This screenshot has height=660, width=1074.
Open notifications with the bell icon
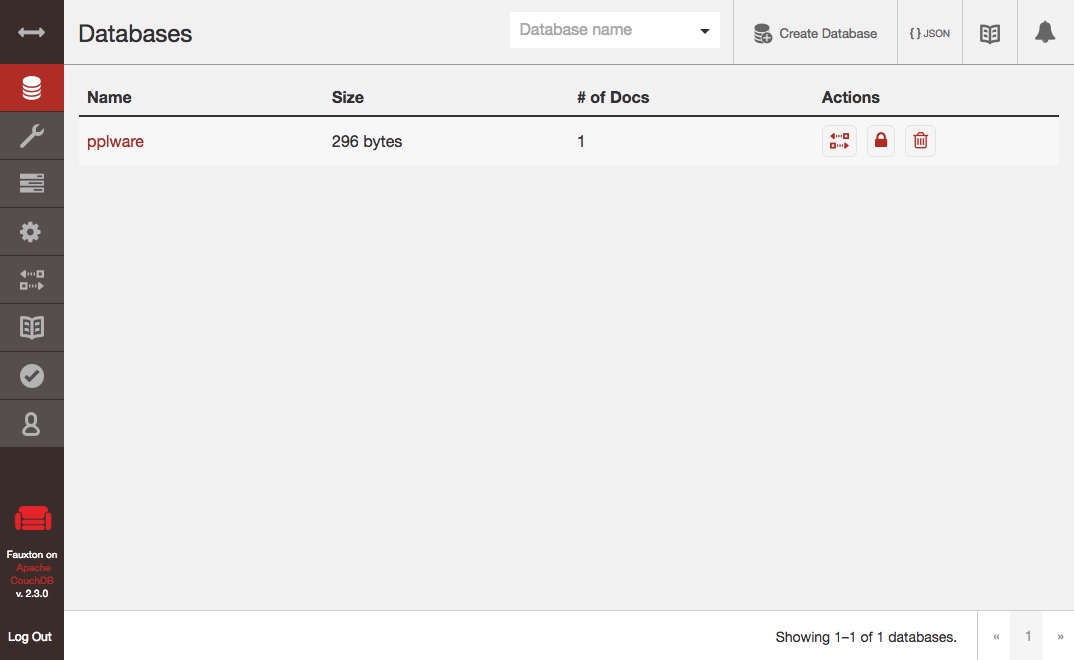tap(1045, 33)
